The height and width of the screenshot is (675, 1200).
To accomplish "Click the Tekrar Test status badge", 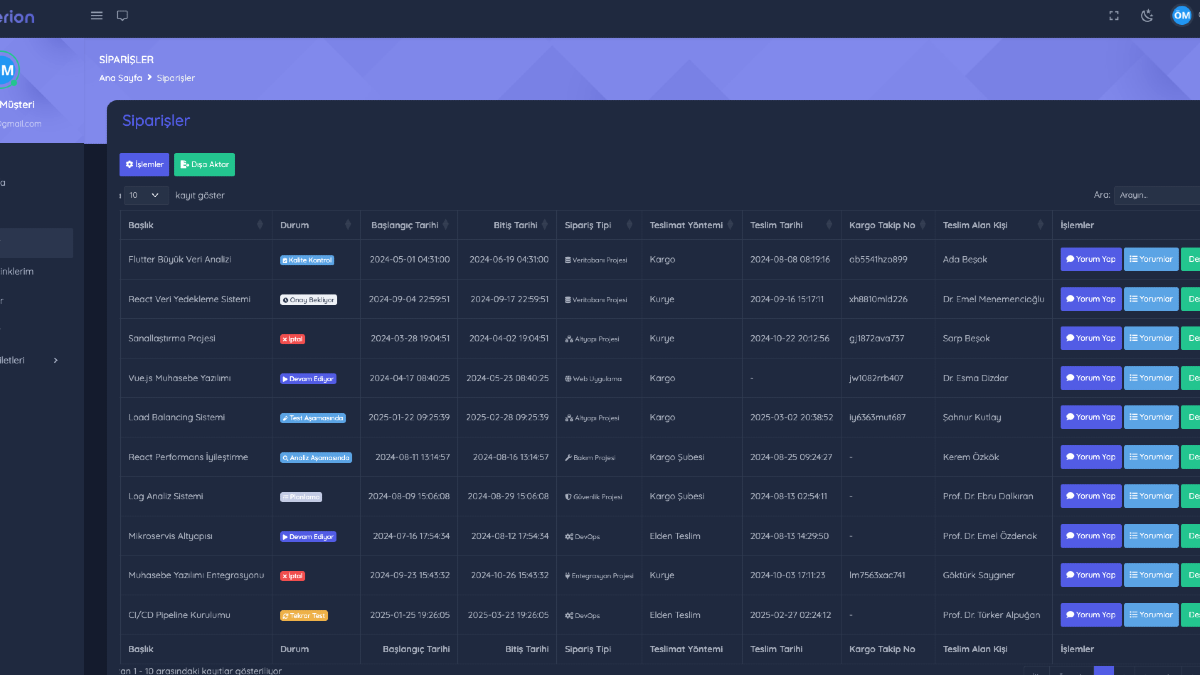I will click(304, 615).
